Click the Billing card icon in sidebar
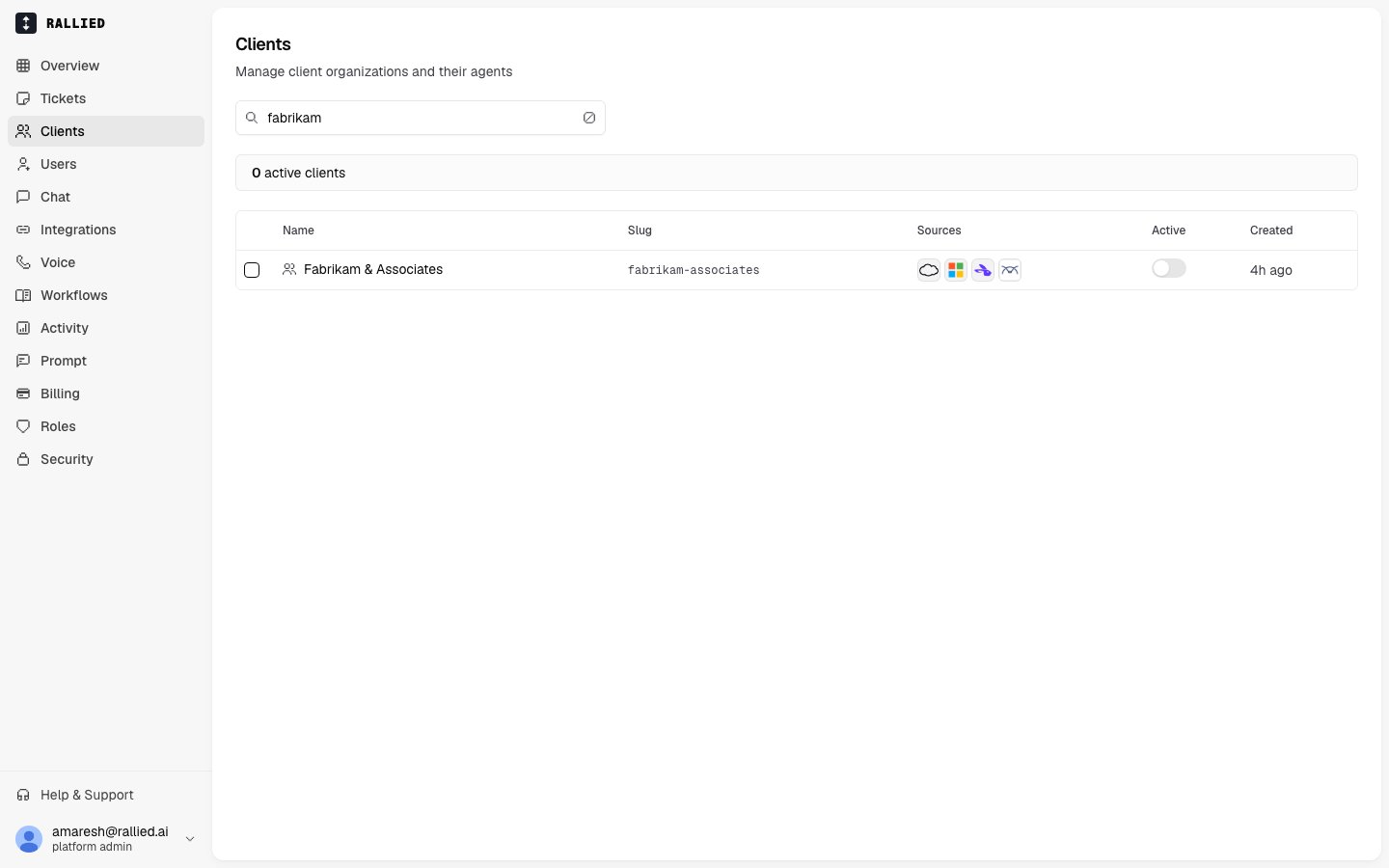The image size is (1389, 868). tap(23, 393)
